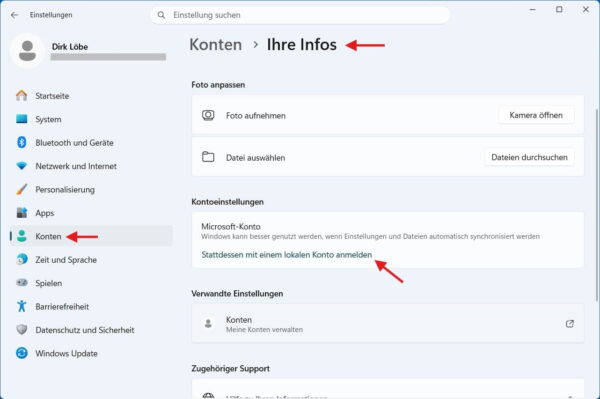This screenshot has height=399, width=600.
Task: Click the Spielen gamepad icon
Action: pyautogui.click(x=22, y=283)
